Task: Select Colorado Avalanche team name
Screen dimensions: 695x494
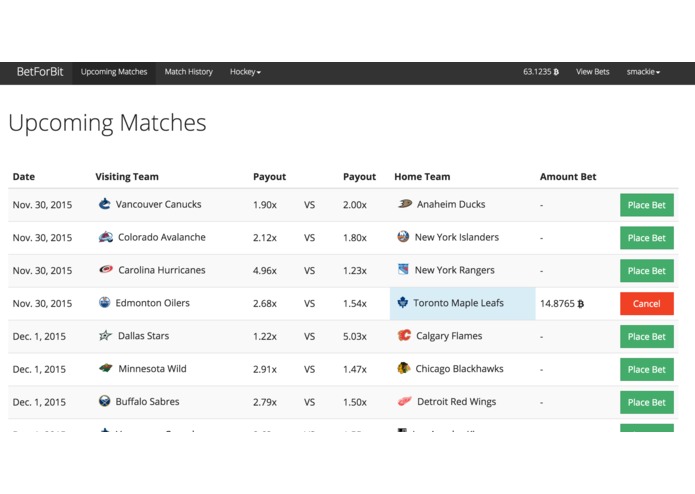Action: (162, 237)
